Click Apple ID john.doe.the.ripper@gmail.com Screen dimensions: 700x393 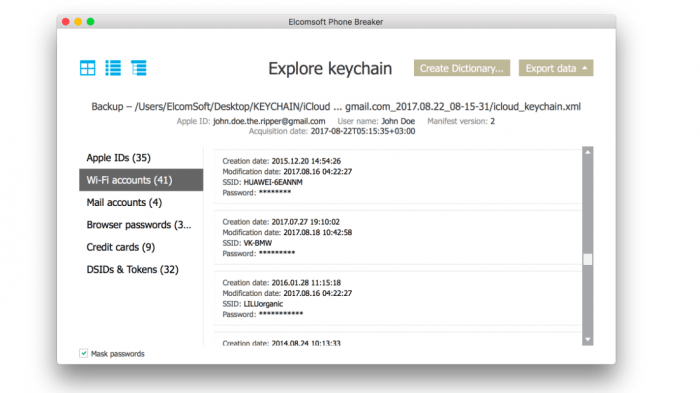pyautogui.click(x=269, y=121)
